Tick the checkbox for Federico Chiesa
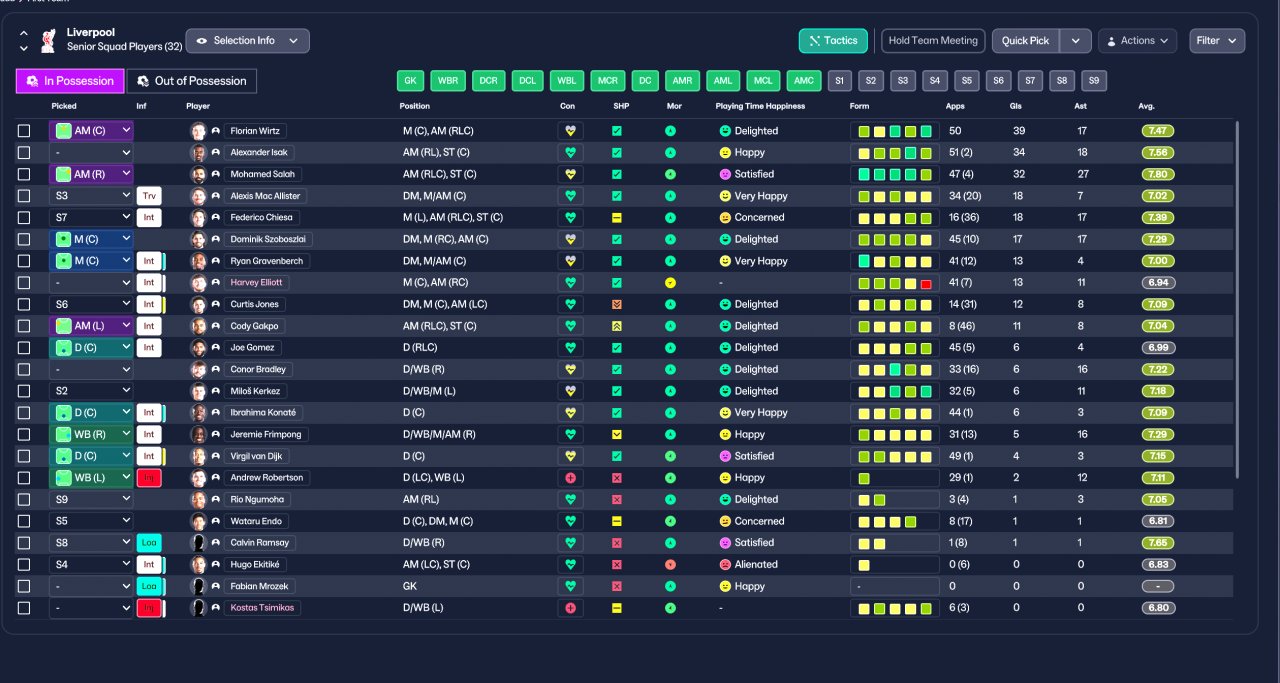The width and height of the screenshot is (1280, 683). point(24,218)
